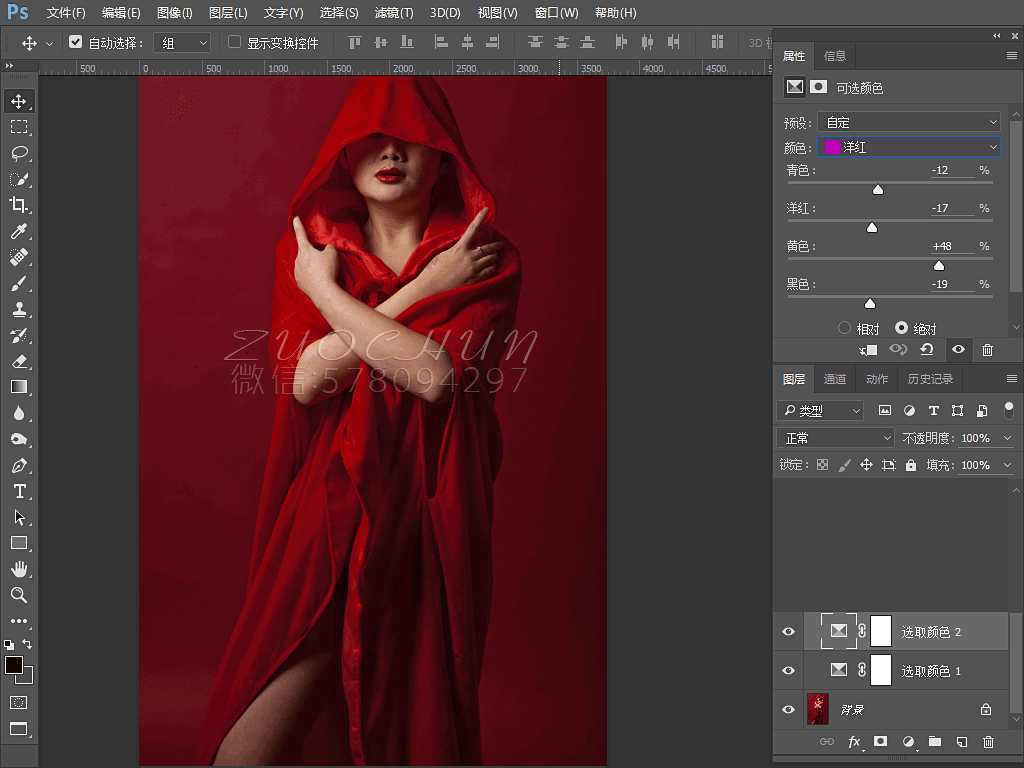1024x768 pixels.
Task: Select the Horizontal Type tool
Action: click(20, 491)
